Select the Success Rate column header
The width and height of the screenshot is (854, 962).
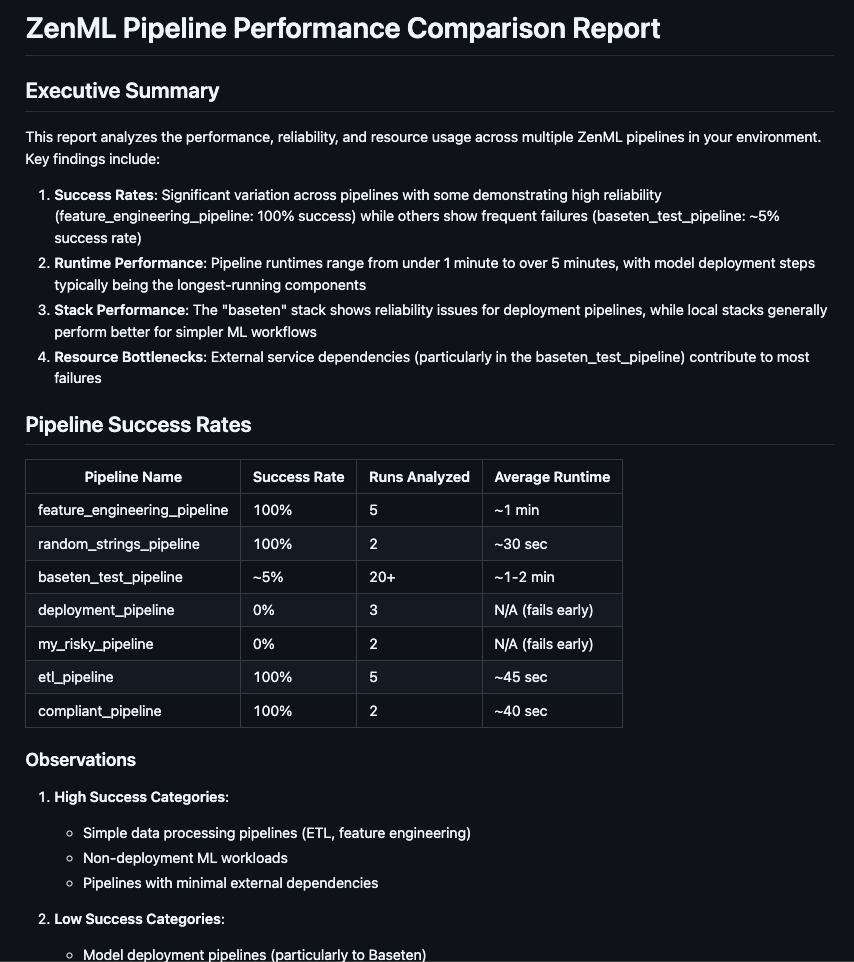(x=298, y=477)
